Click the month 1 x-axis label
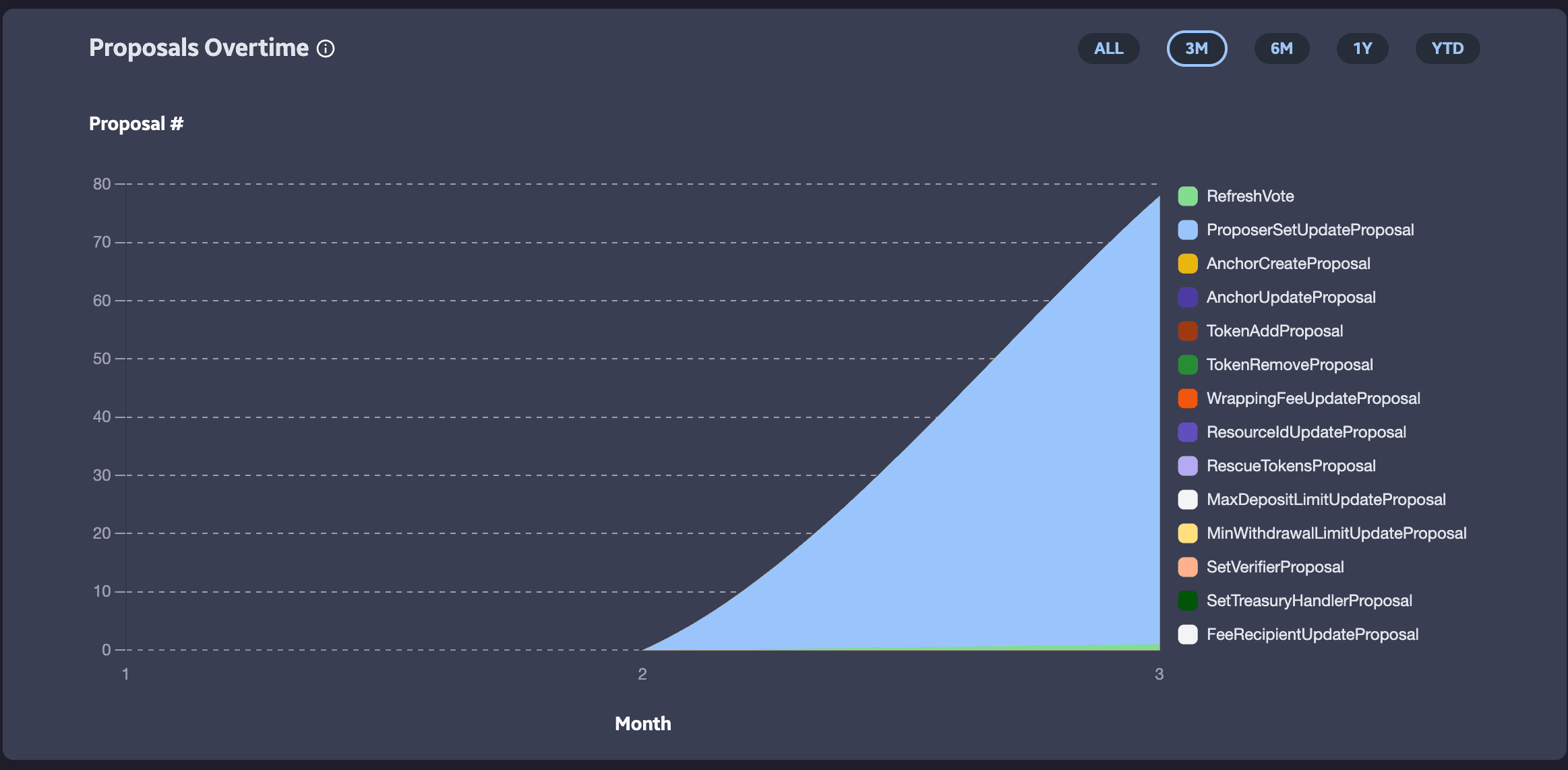This screenshot has height=770, width=1568. pos(125,674)
